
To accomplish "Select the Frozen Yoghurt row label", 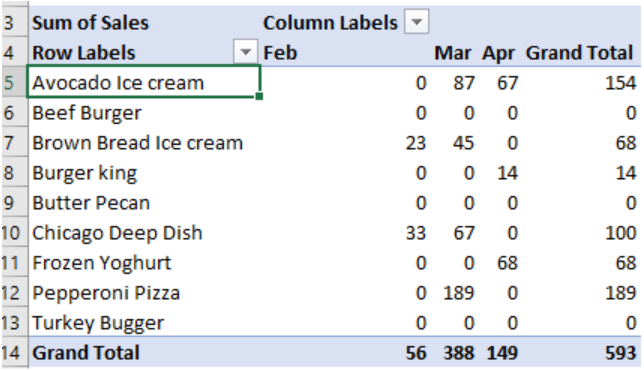I will point(101,263).
